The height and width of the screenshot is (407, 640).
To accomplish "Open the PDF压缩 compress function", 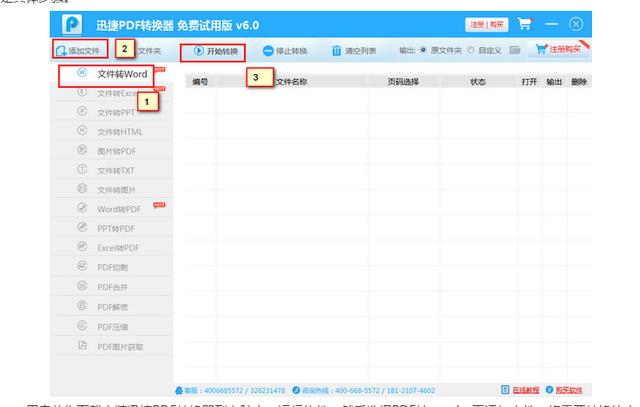I will [111, 327].
